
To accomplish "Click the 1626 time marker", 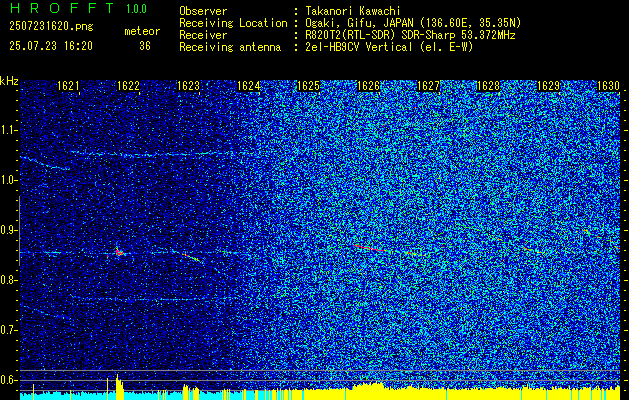I will point(368,86).
